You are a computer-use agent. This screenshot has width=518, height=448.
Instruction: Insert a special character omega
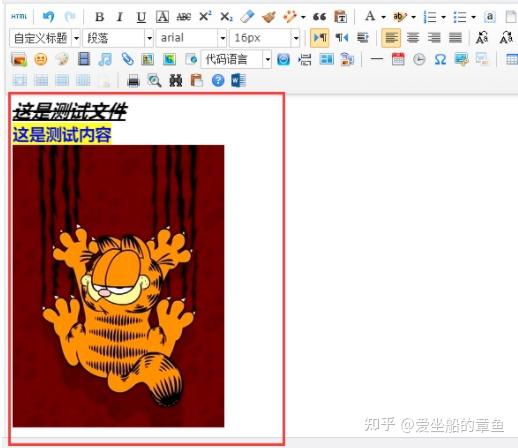click(x=440, y=60)
